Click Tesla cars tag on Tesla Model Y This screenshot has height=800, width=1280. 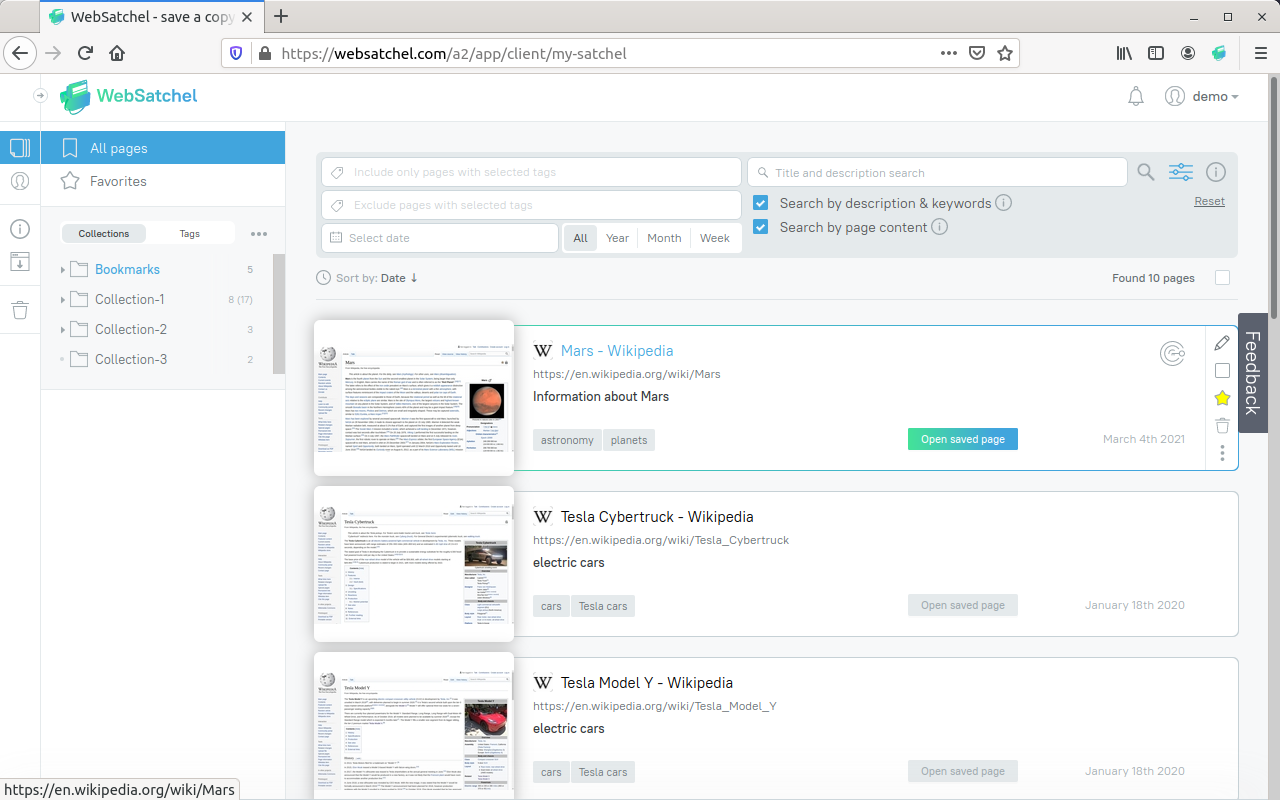pos(603,772)
